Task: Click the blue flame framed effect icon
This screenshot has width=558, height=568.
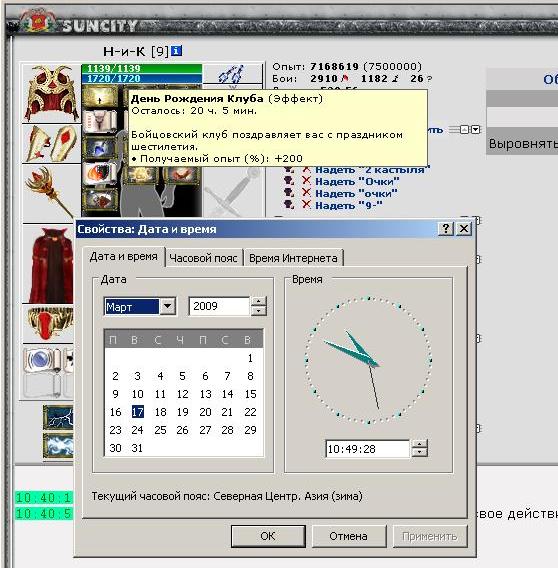Action: pos(100,148)
